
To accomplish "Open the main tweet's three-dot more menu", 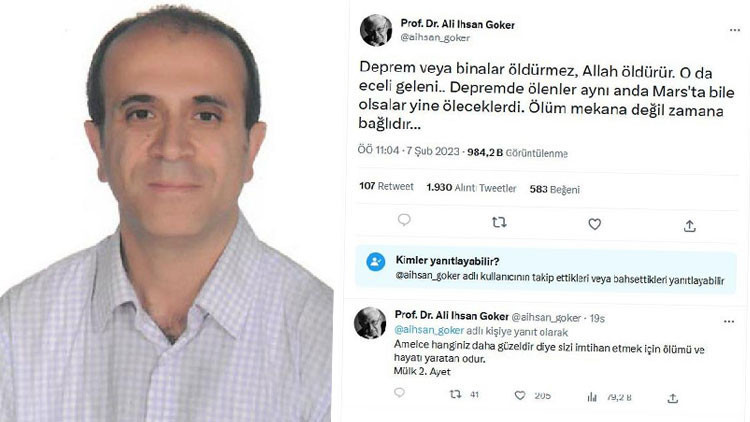I will pos(735,30).
